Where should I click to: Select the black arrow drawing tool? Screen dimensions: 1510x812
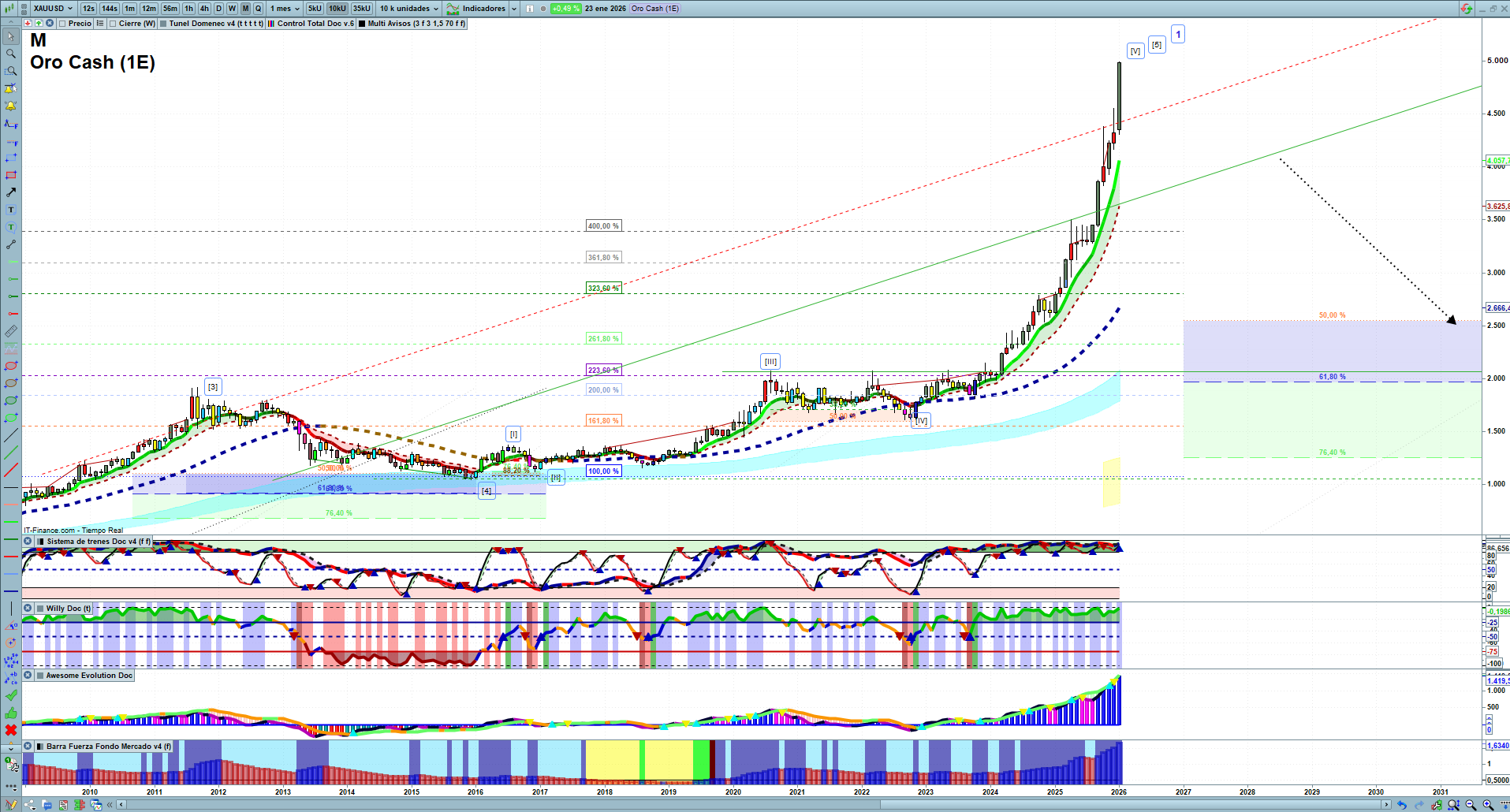(11, 192)
